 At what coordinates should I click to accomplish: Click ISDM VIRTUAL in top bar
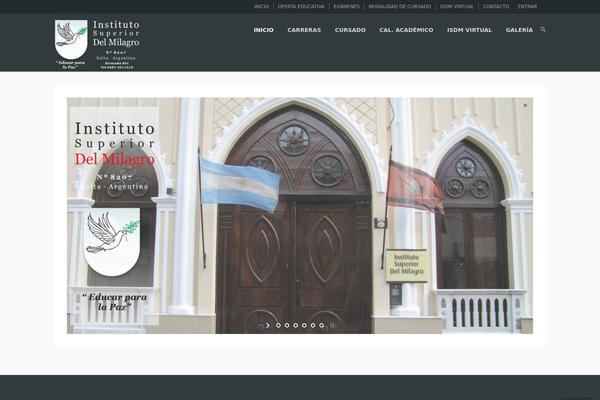(457, 7)
